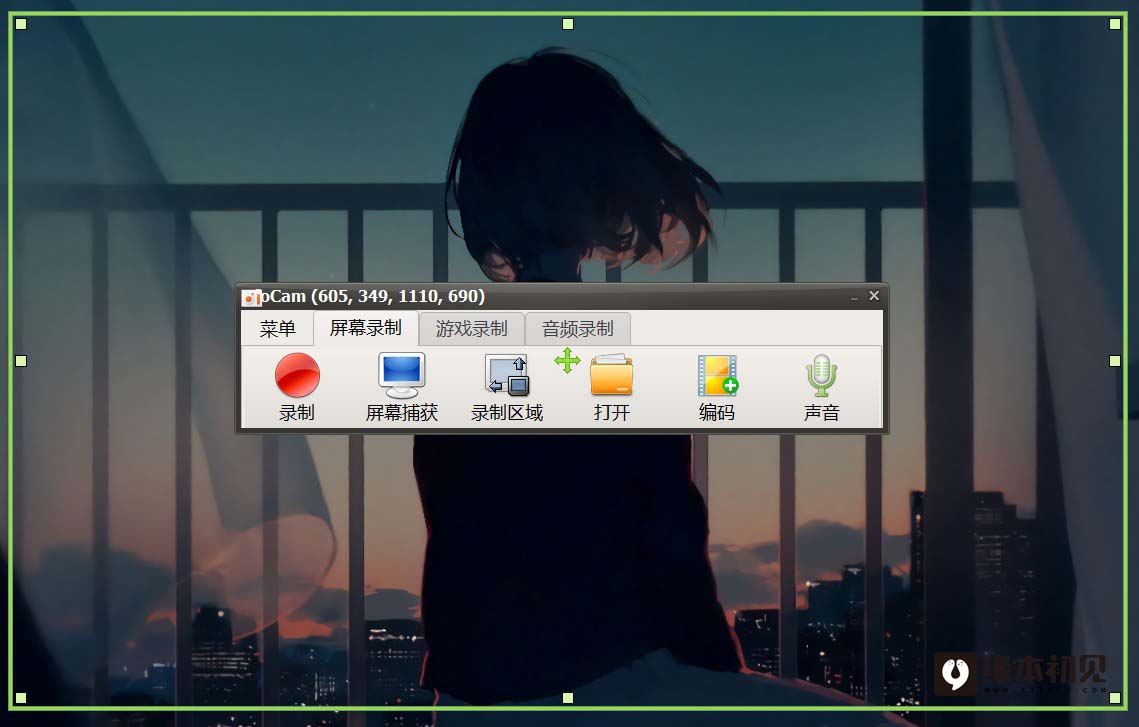Click the bottom-center handle of recording frame
Image resolution: width=1139 pixels, height=727 pixels.
tap(568, 698)
